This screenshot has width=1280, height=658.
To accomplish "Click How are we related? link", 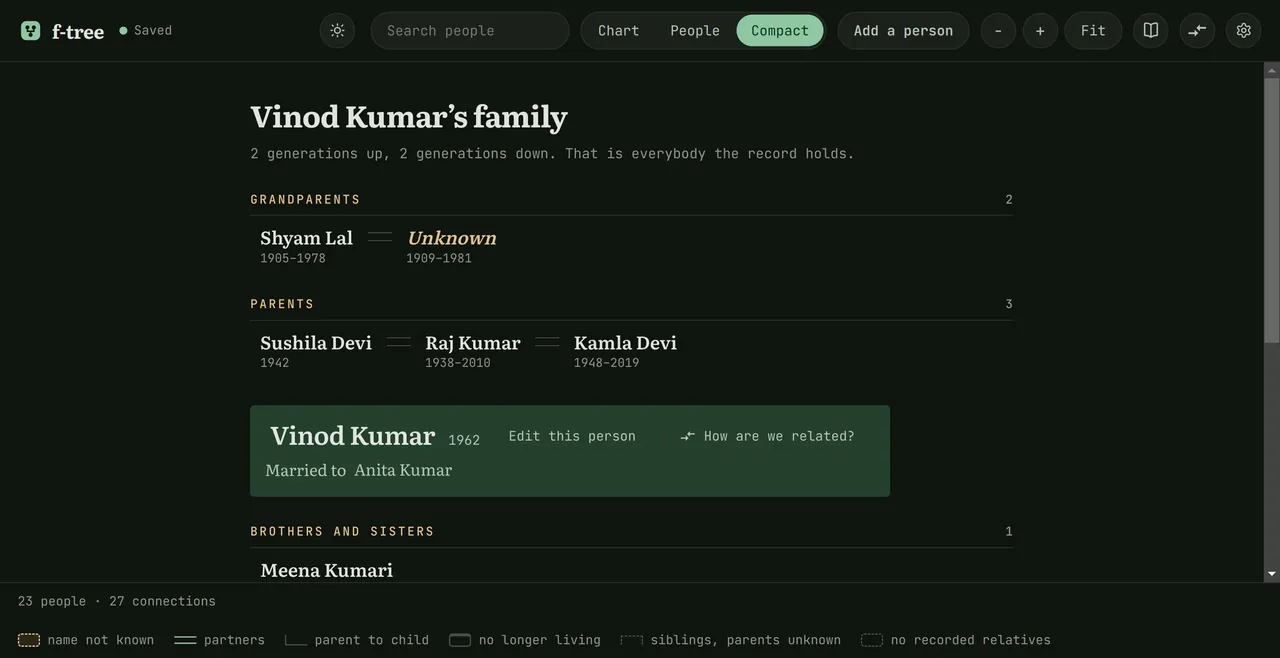I will coord(767,436).
